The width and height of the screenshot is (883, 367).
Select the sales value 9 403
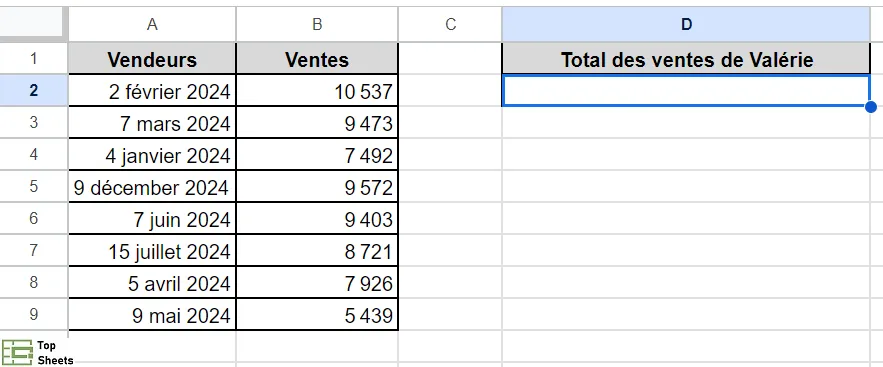pos(317,218)
